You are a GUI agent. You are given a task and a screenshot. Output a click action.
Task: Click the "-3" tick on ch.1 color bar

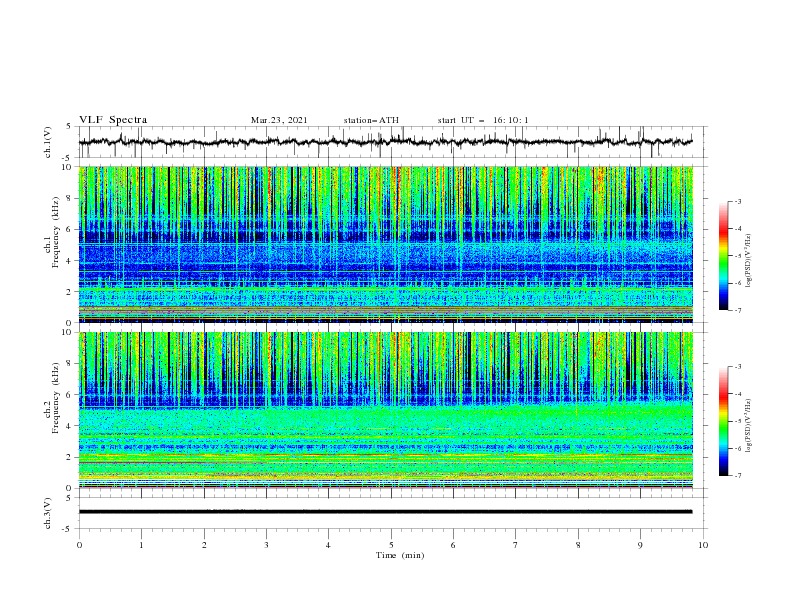click(x=738, y=201)
